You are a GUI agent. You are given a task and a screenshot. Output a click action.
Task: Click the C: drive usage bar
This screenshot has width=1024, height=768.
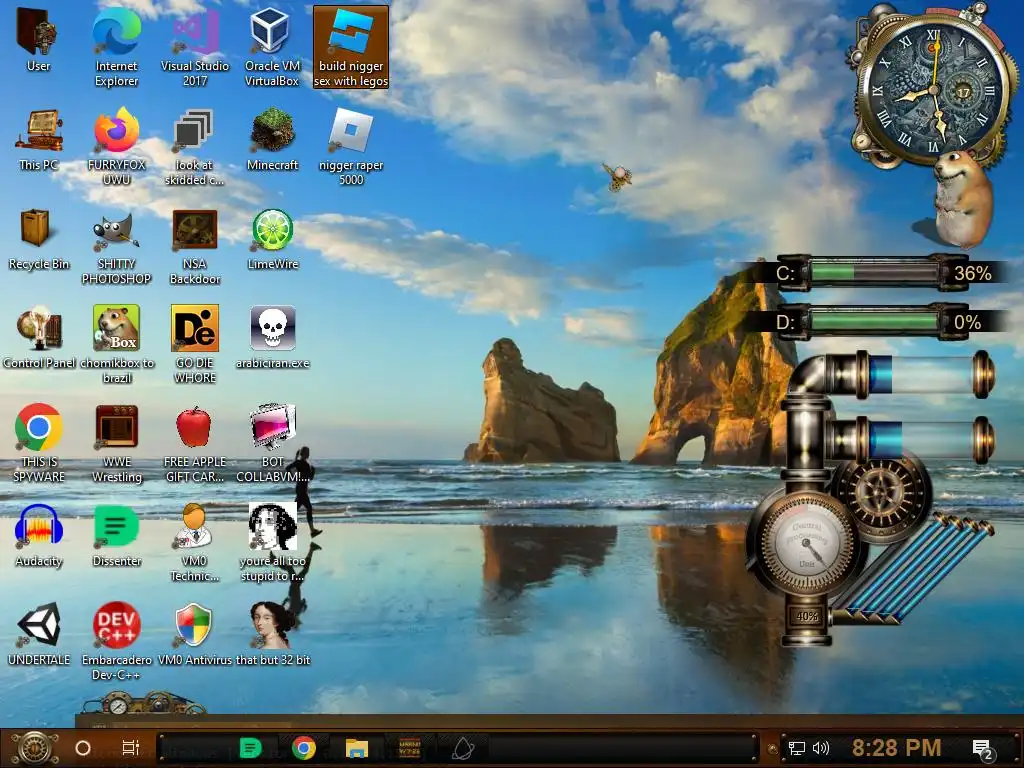pos(874,273)
